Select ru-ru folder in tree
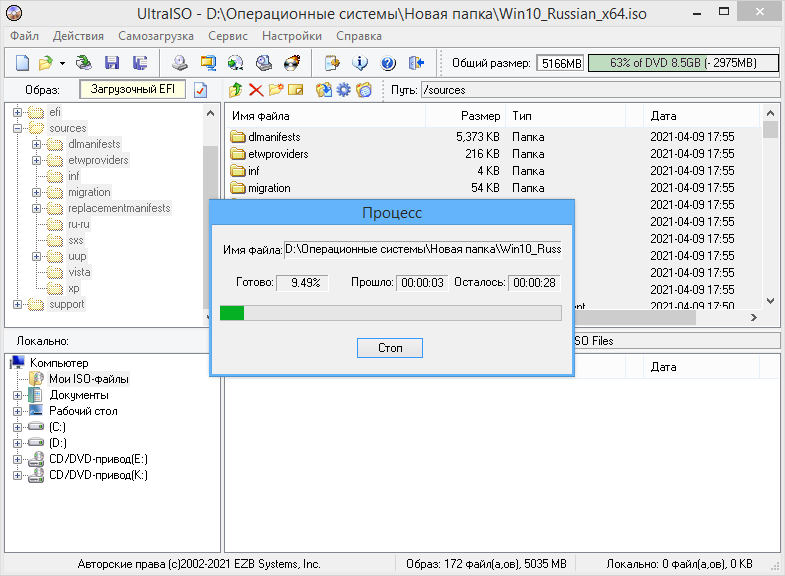 (x=79, y=224)
